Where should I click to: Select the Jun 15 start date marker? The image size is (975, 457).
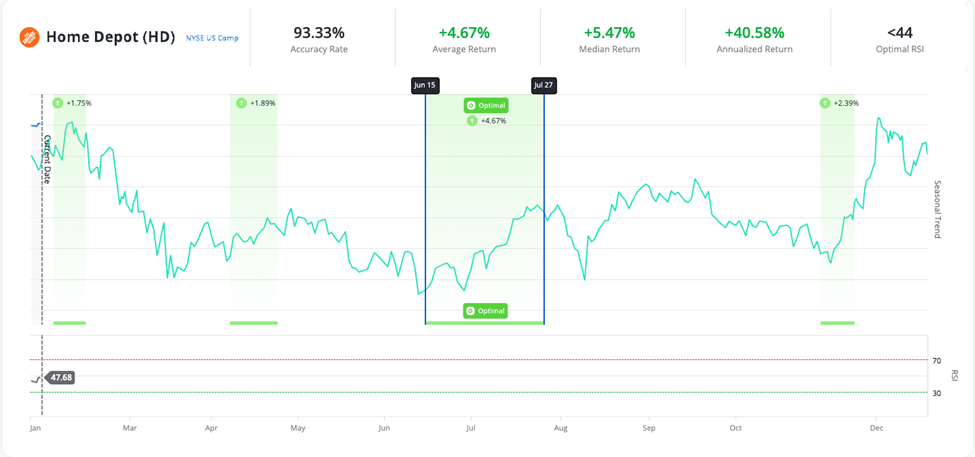425,86
